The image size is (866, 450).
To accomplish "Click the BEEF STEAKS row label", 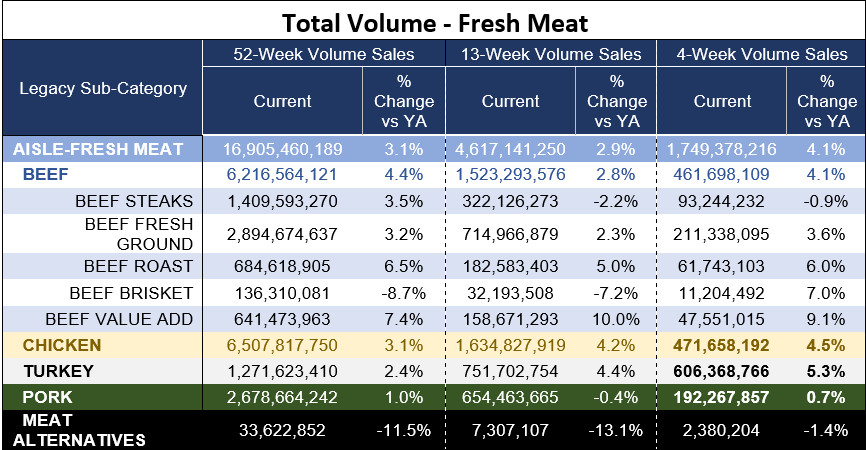I will (134, 201).
